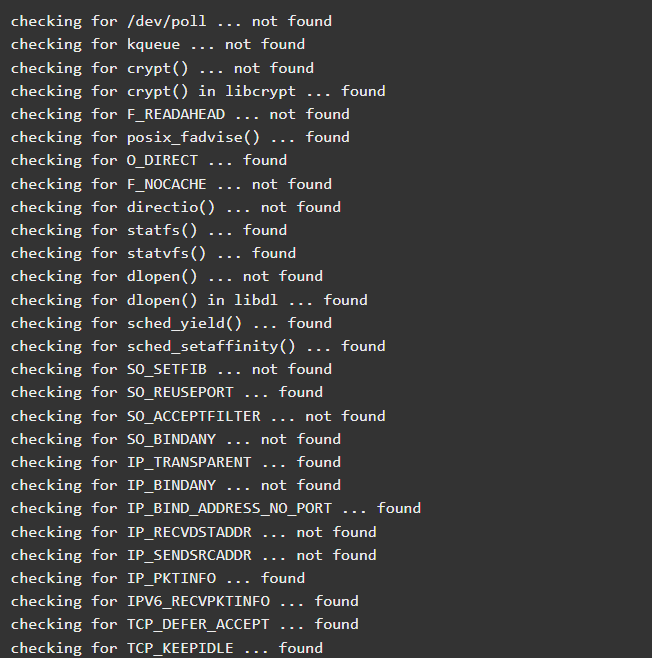Click the IP_TRANSPARENT text
This screenshot has width=652, height=658.
(189, 463)
